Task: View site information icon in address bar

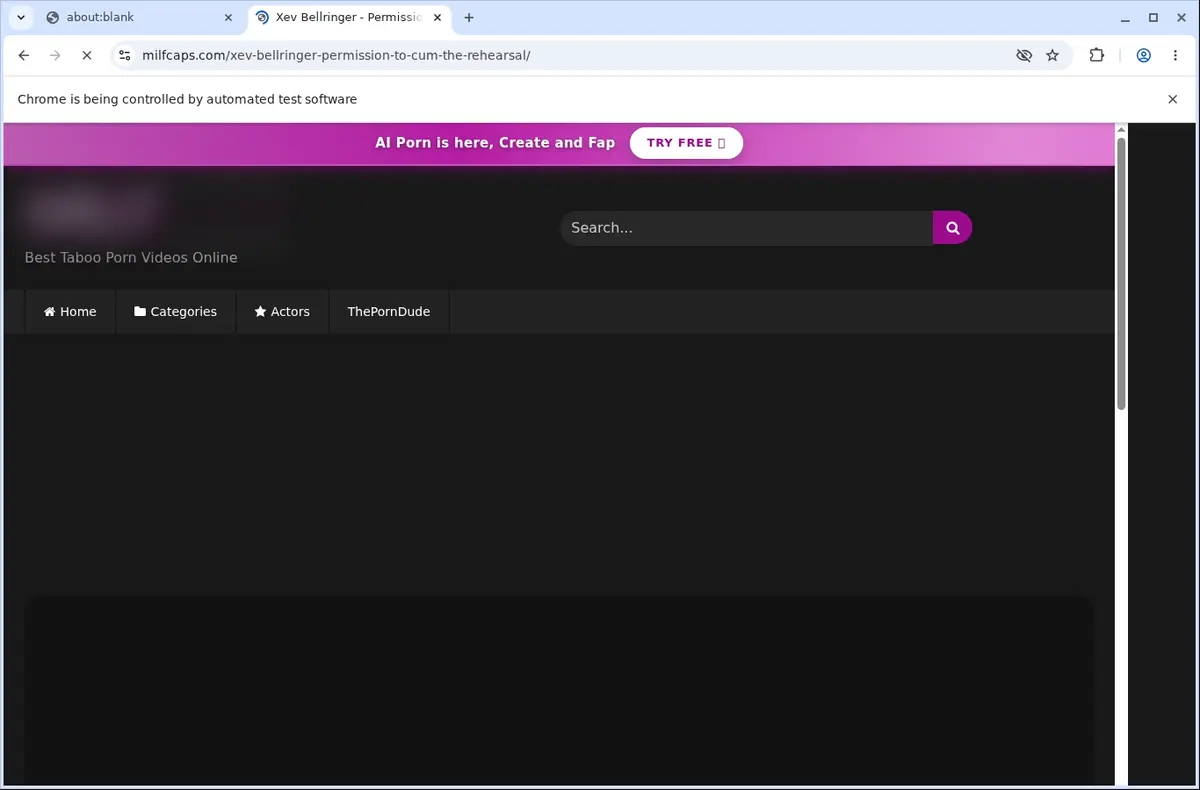Action: click(124, 55)
